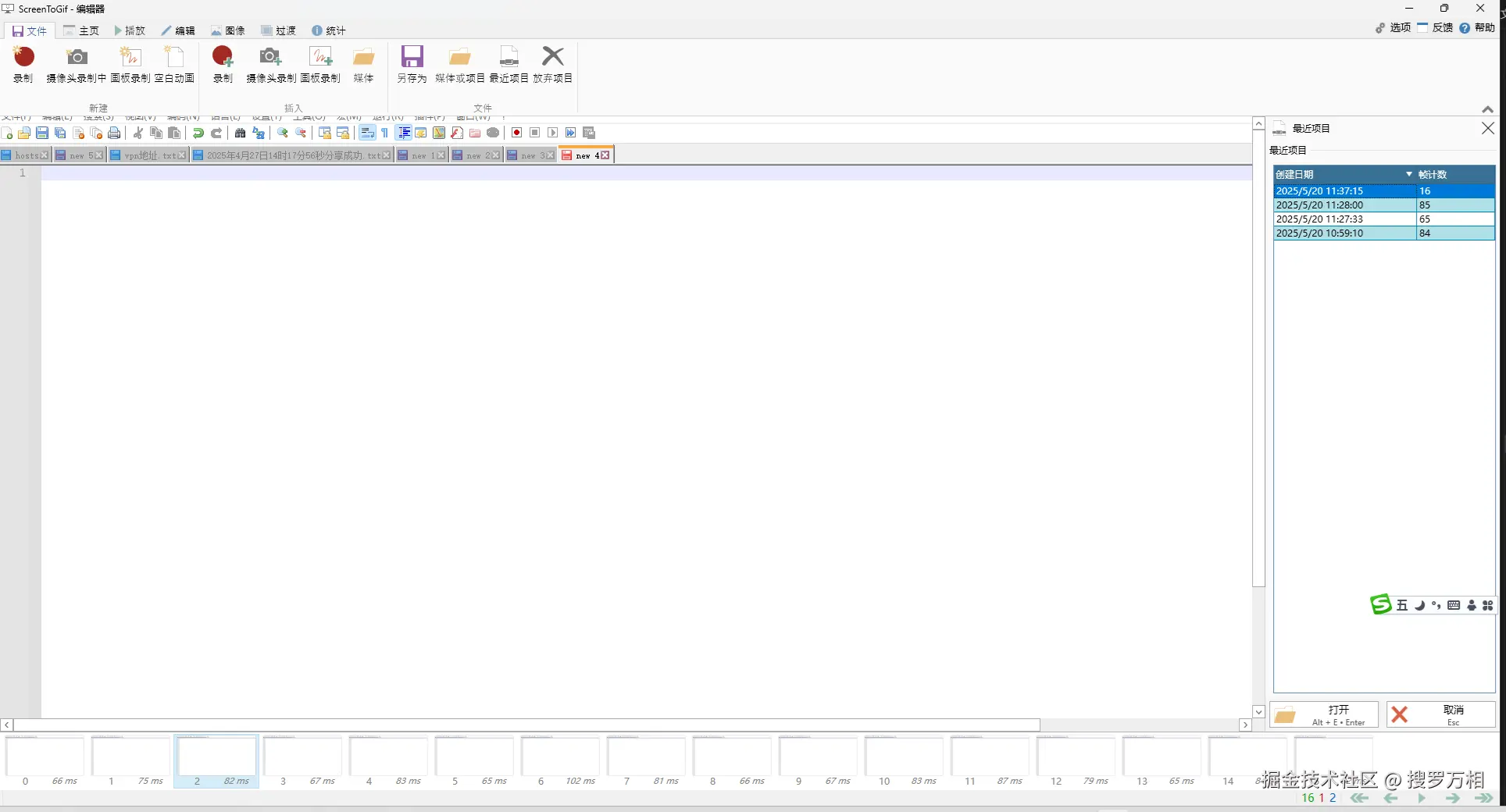The height and width of the screenshot is (812, 1506).
Task: Load 媒体或项目 media or project
Action: 460,64
